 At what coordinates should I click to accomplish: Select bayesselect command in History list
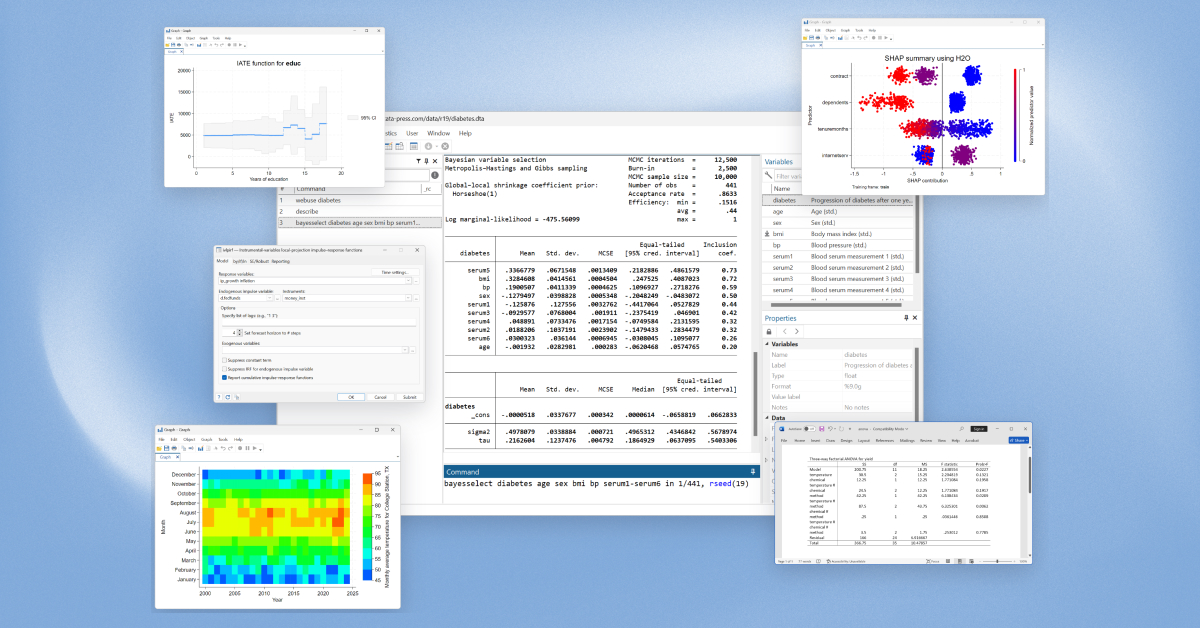360,223
